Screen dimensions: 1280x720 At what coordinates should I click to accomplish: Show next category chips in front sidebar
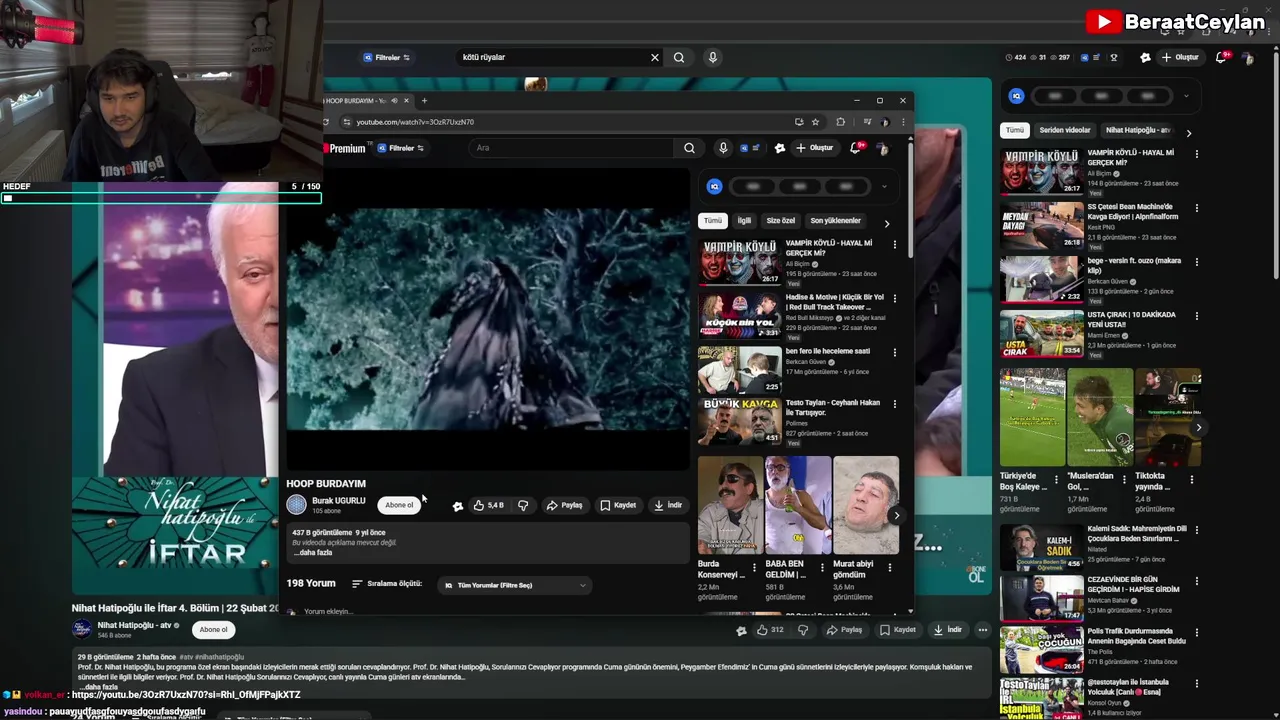886,223
